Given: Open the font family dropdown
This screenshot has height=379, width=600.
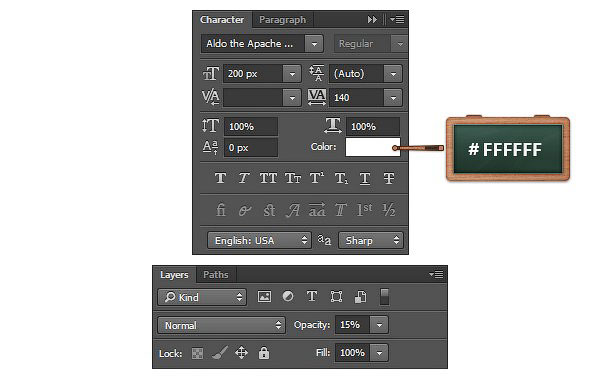Looking at the screenshot, I should (x=314, y=44).
